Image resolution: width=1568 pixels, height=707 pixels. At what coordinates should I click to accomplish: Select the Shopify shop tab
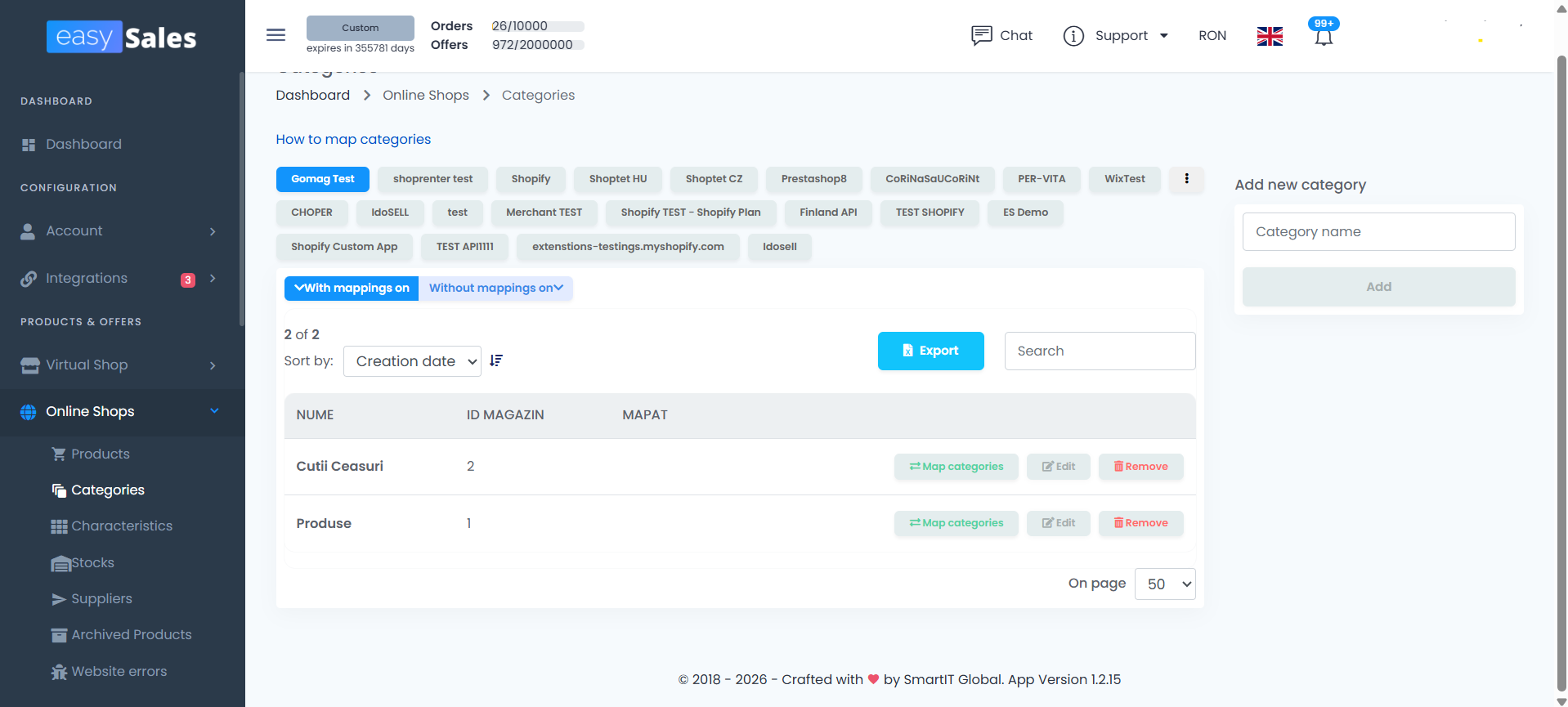[x=531, y=179]
